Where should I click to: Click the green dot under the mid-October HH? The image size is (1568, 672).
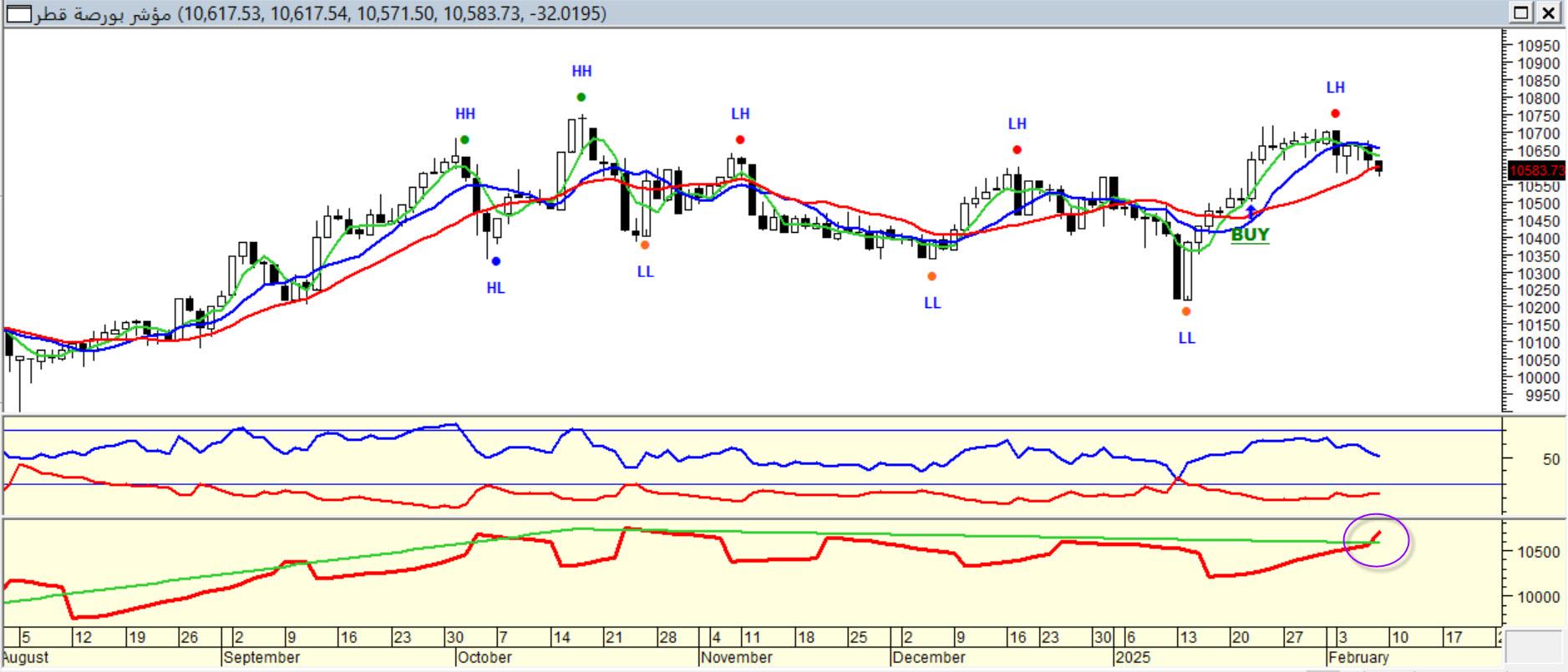pyautogui.click(x=581, y=97)
